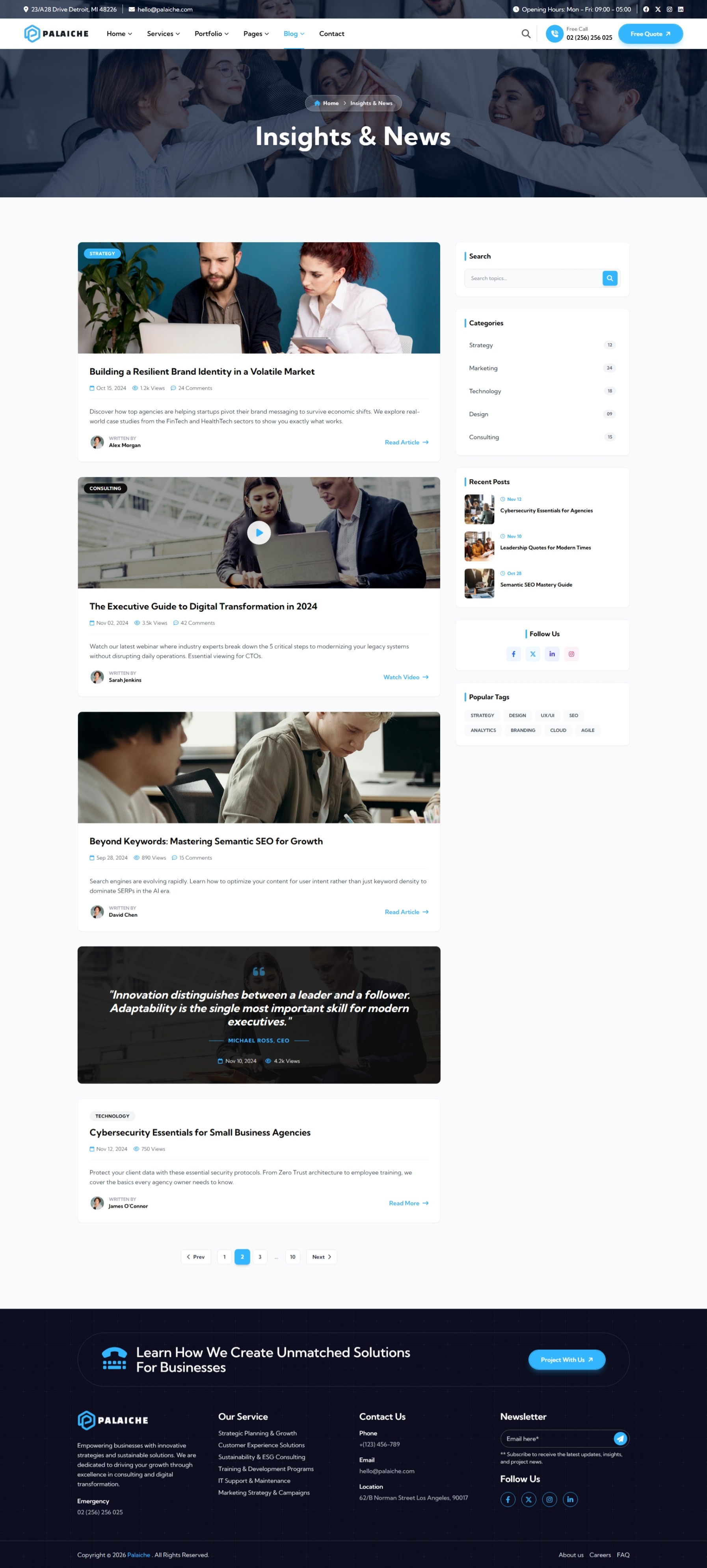Expand the Portfolio dropdown menu
The height and width of the screenshot is (1568, 707).
click(211, 33)
